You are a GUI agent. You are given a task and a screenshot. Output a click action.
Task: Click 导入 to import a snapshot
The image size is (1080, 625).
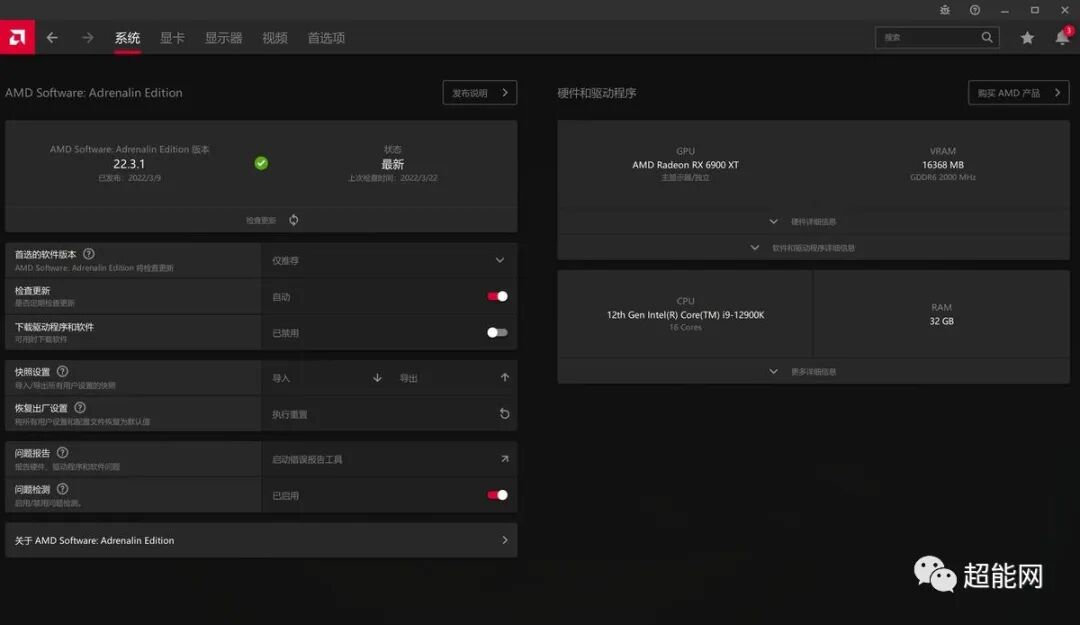281,378
